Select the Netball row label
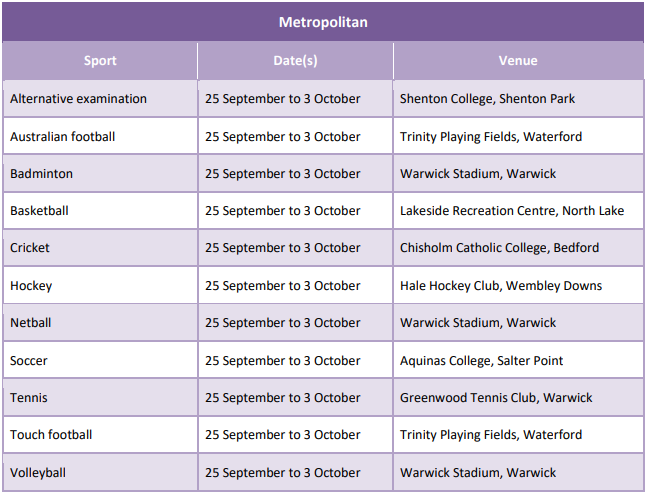Image resolution: width=647 pixels, height=494 pixels. tap(31, 323)
